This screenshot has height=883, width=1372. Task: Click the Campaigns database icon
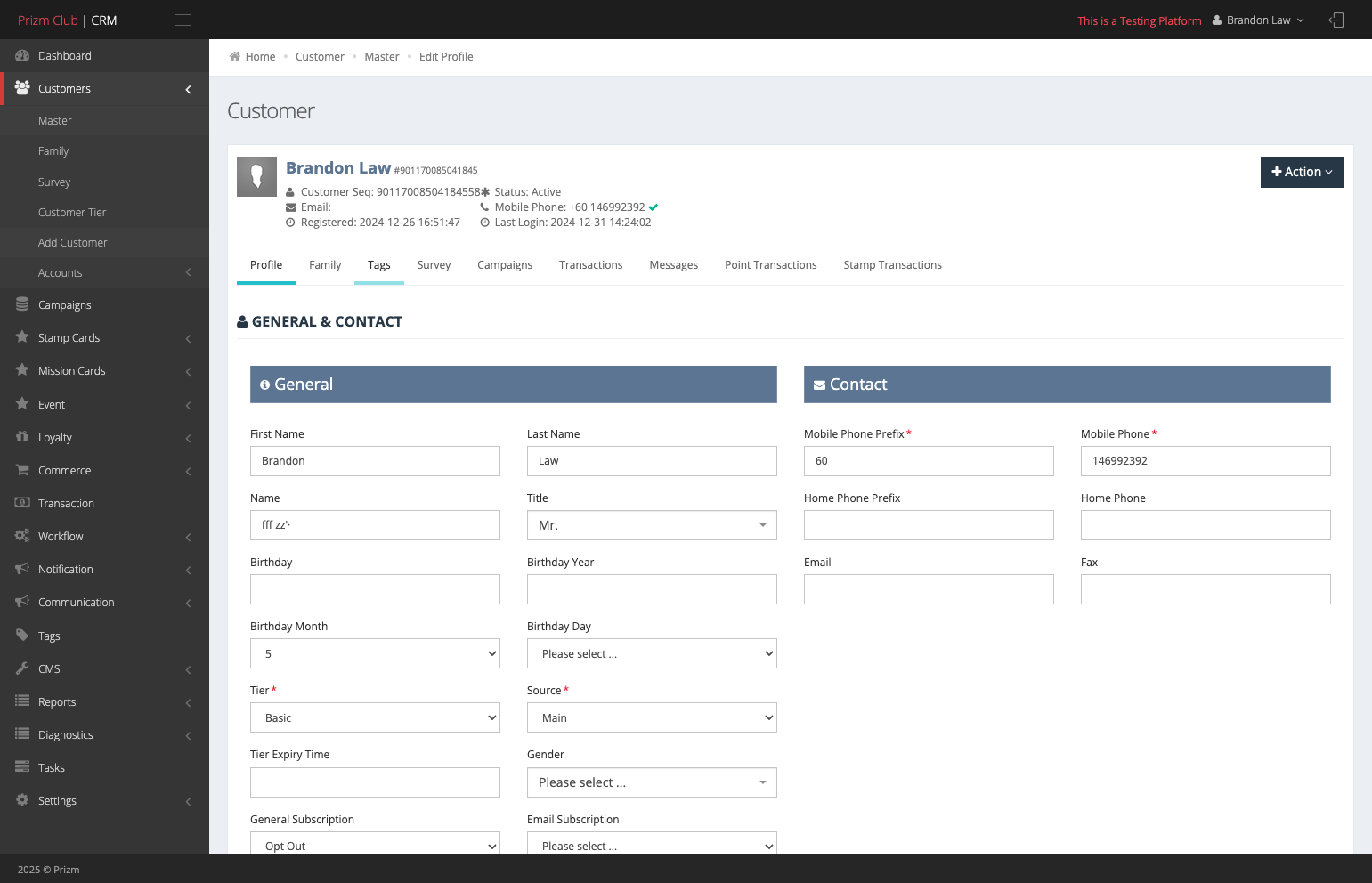pyautogui.click(x=22, y=304)
